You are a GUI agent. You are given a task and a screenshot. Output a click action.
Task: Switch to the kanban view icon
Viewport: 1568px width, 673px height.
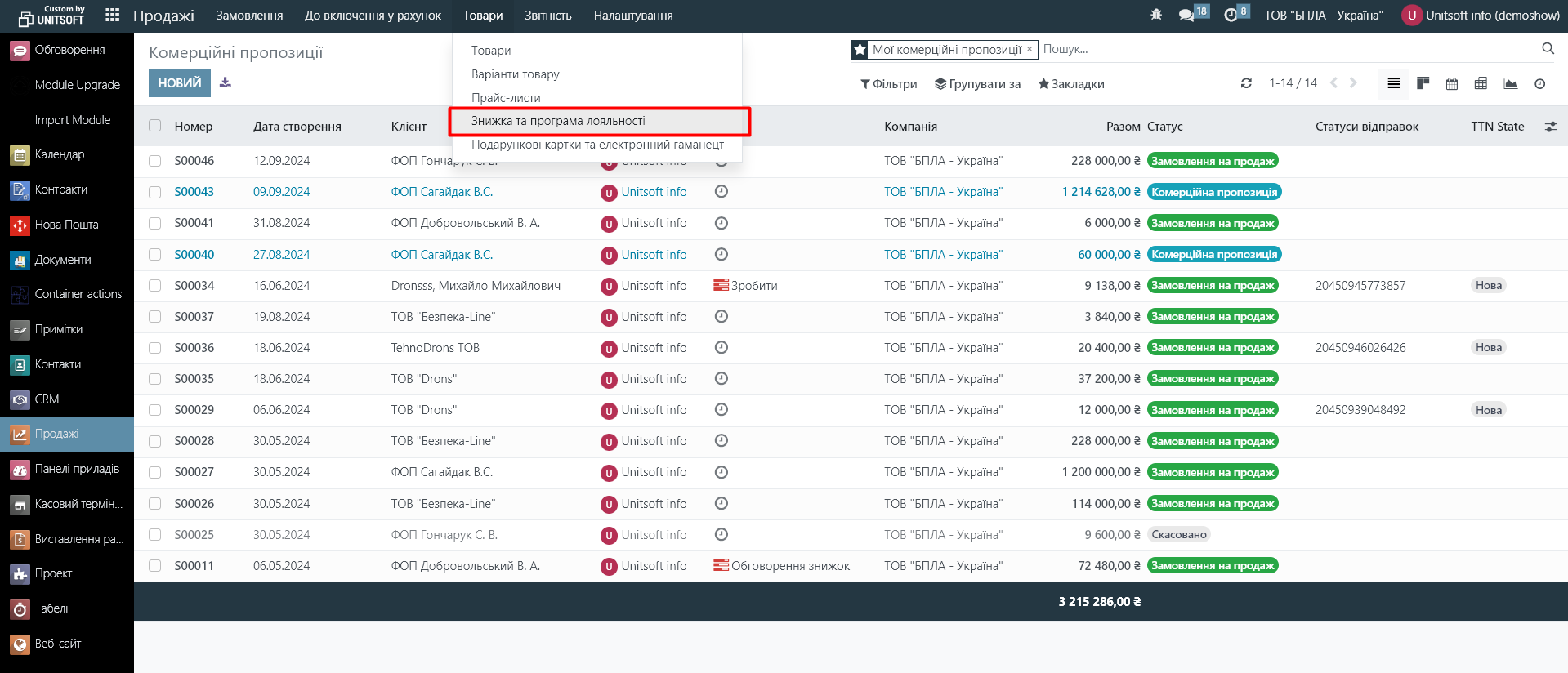tap(1423, 83)
